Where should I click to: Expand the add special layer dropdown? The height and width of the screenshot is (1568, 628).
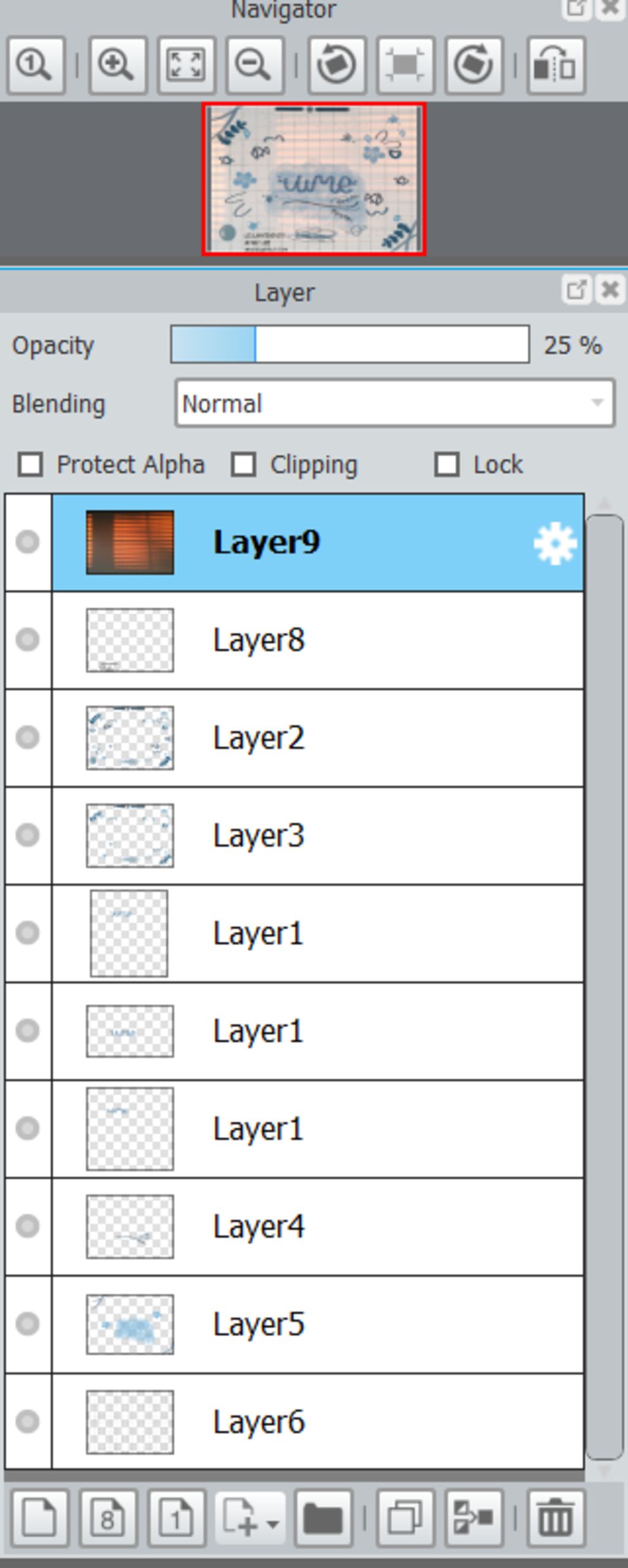(x=249, y=1518)
